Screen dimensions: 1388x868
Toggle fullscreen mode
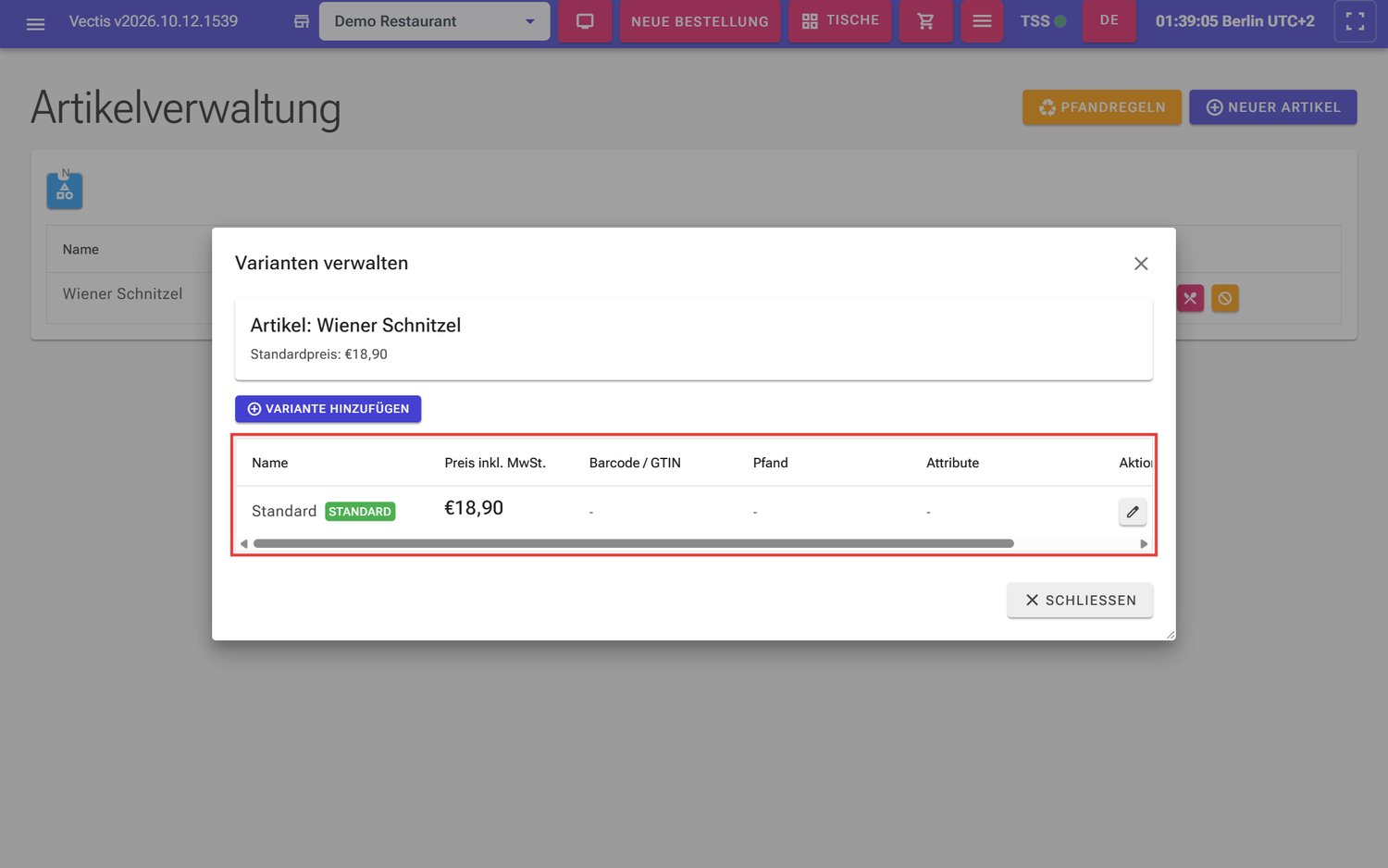[1355, 21]
